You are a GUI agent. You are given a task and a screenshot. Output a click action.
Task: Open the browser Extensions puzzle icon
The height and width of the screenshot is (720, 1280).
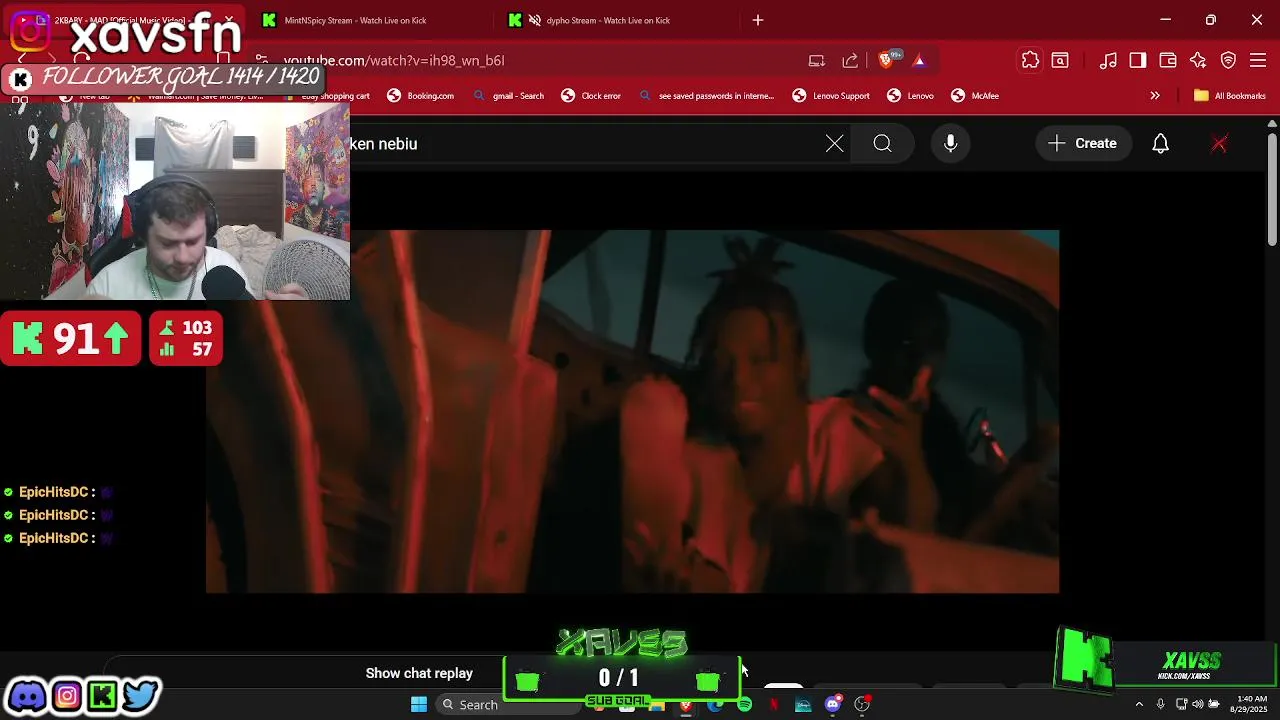coord(1030,61)
